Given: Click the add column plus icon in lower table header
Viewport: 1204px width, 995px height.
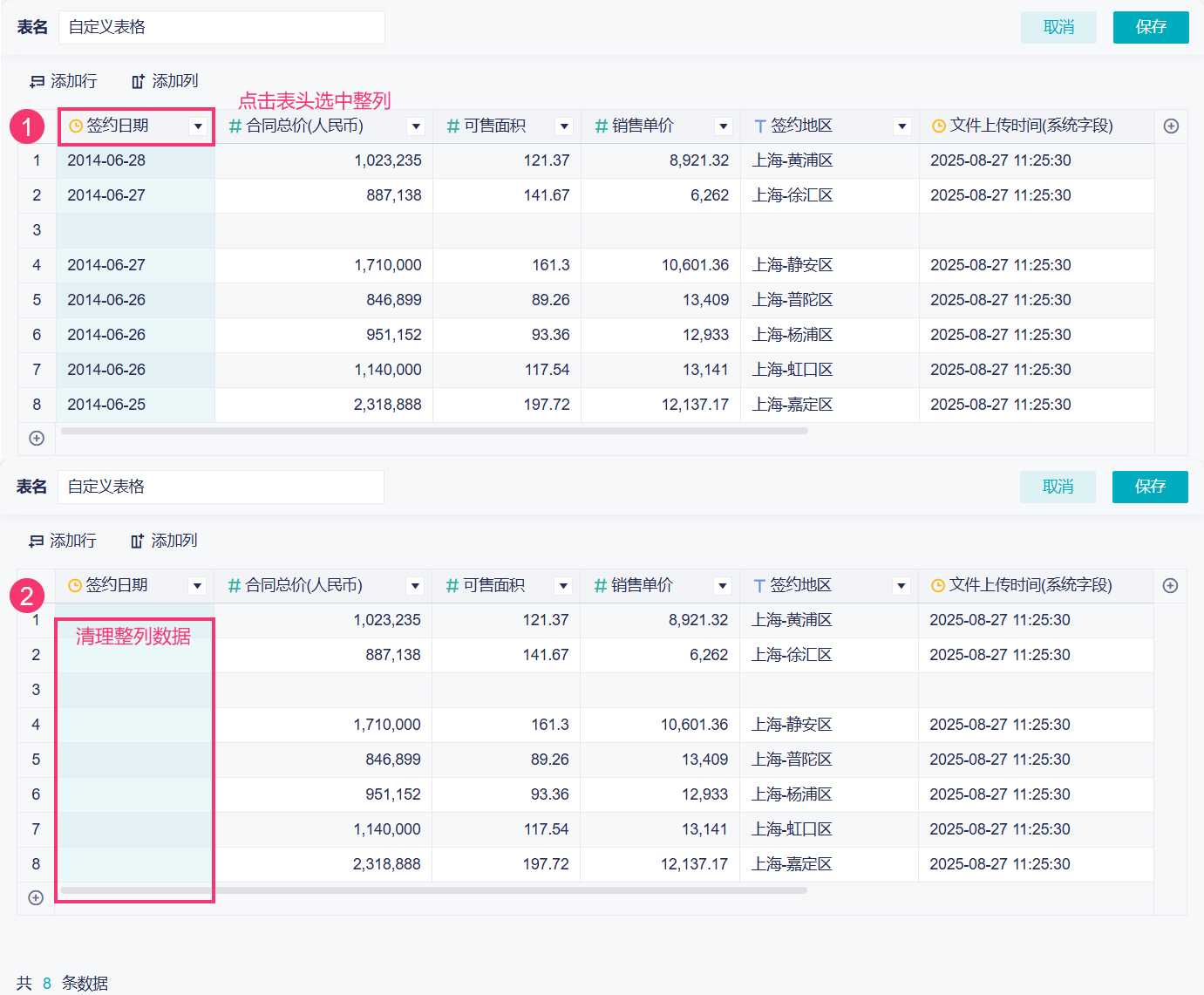Looking at the screenshot, I should click(1170, 586).
